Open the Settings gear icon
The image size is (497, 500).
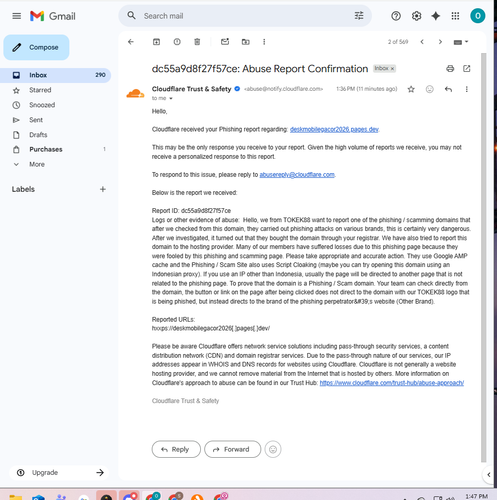click(416, 16)
